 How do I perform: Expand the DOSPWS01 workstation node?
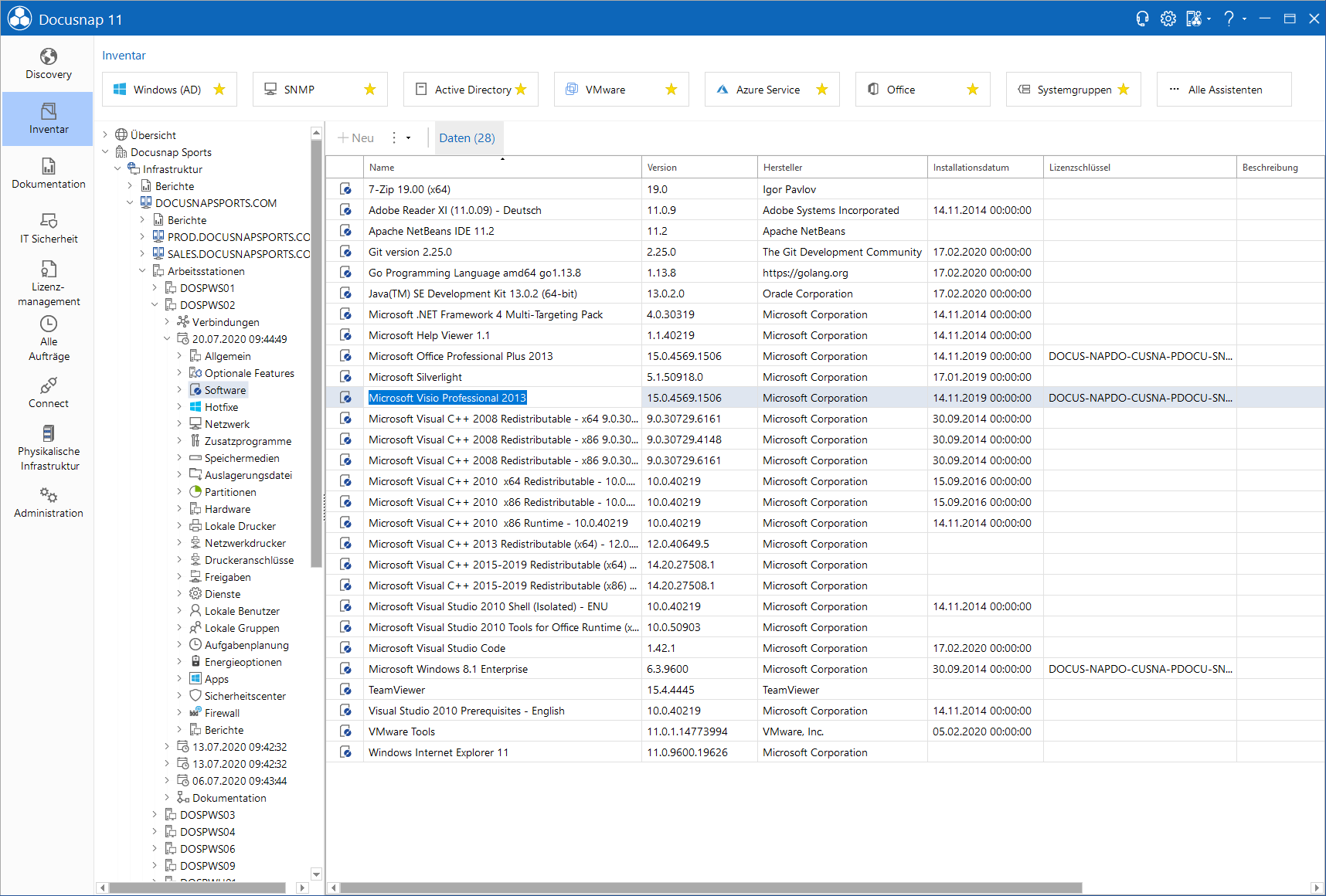click(155, 288)
